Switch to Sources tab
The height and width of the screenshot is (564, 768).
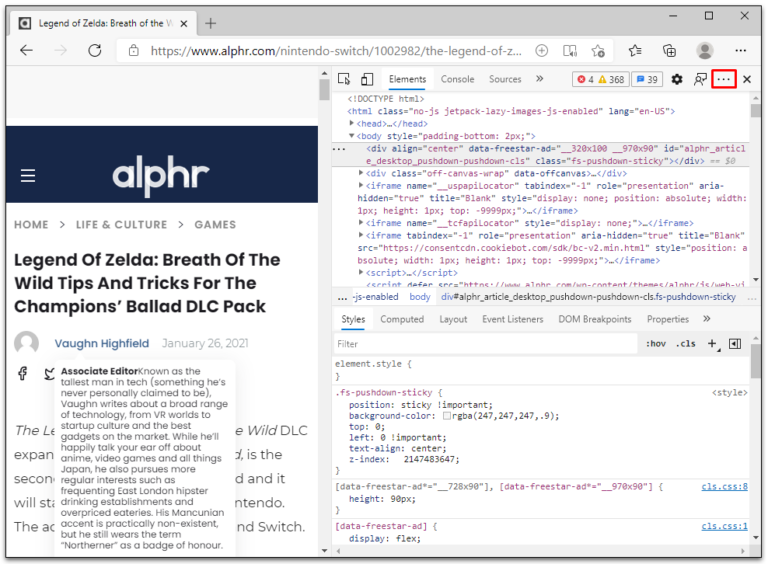(505, 79)
